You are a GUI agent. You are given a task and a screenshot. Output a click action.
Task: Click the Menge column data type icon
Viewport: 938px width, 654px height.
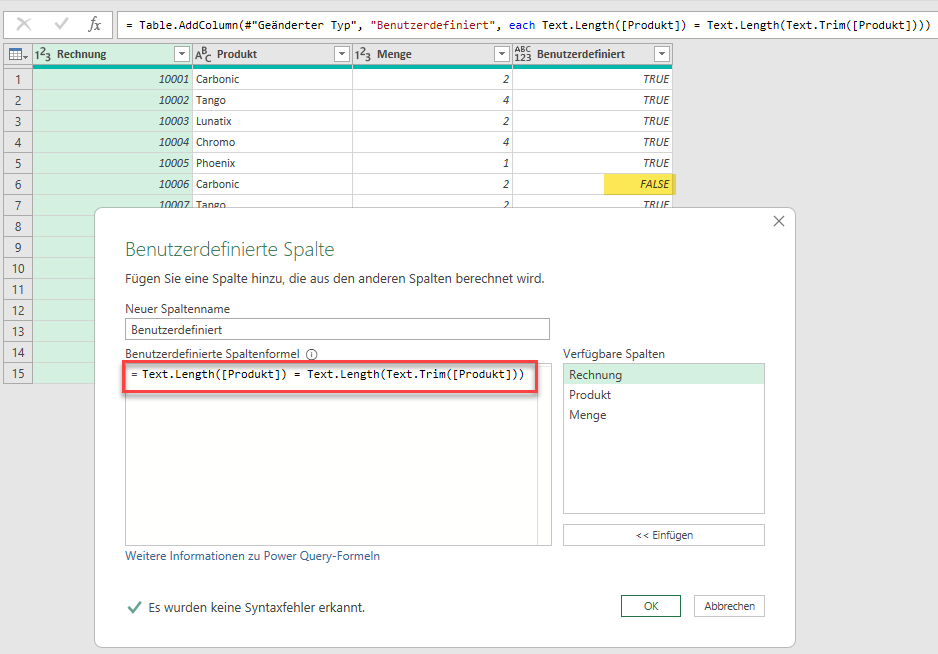click(364, 54)
